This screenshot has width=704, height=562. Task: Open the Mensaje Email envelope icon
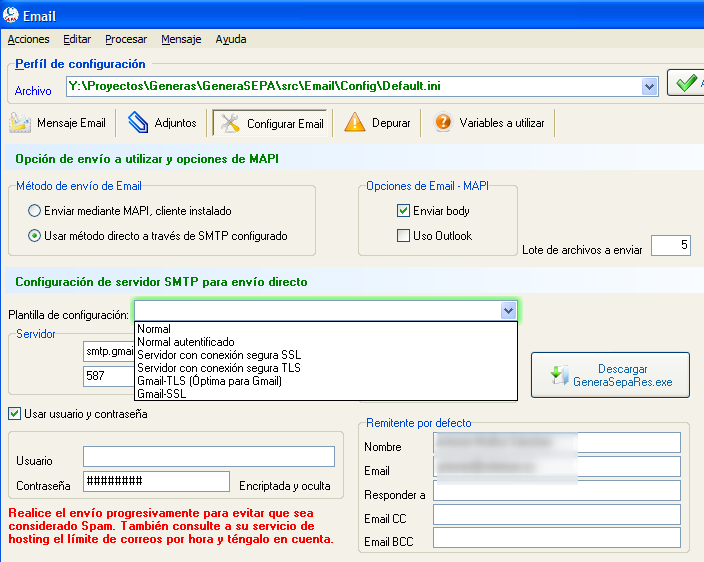[20, 123]
